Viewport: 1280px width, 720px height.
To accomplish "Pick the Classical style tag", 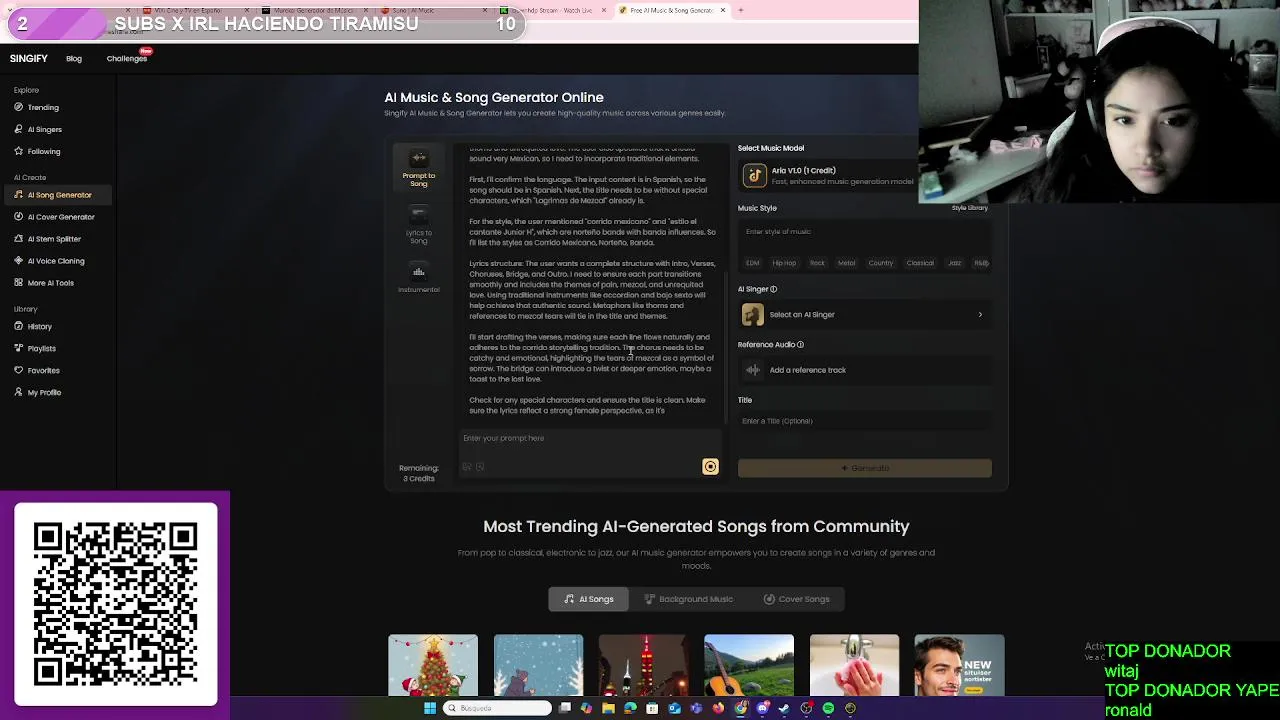I will click(x=920, y=263).
